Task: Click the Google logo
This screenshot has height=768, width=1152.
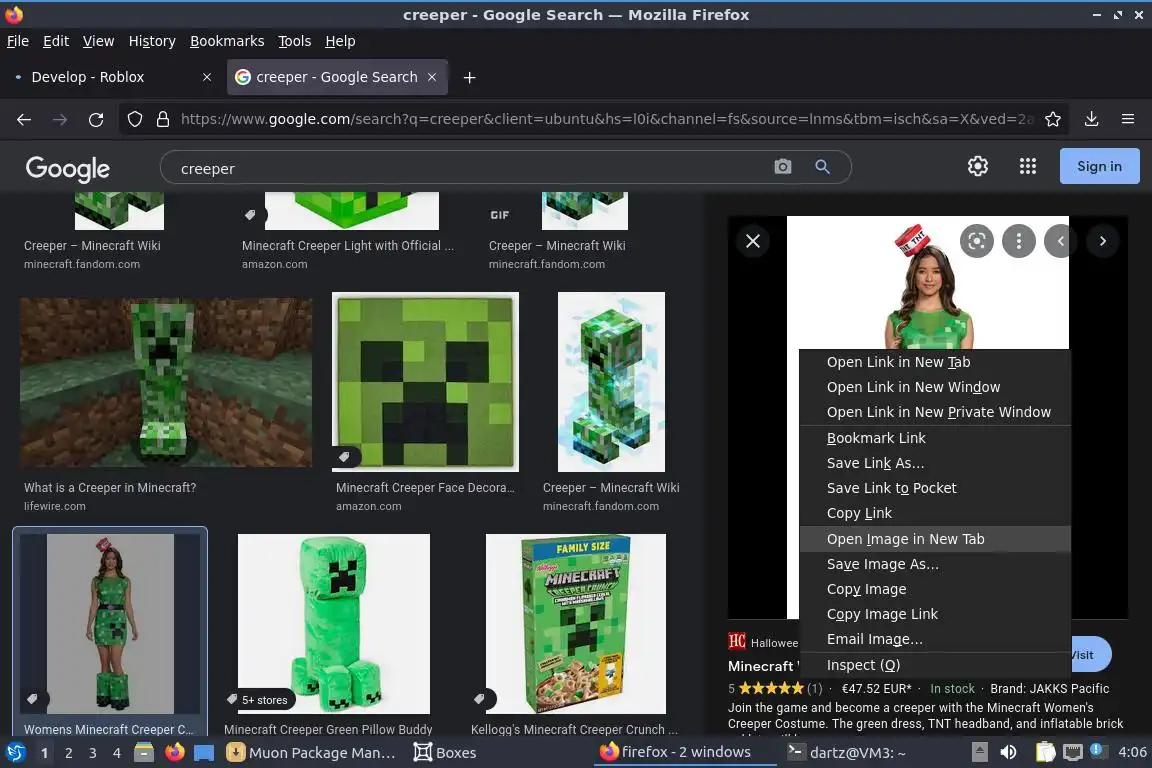Action: coord(68,168)
